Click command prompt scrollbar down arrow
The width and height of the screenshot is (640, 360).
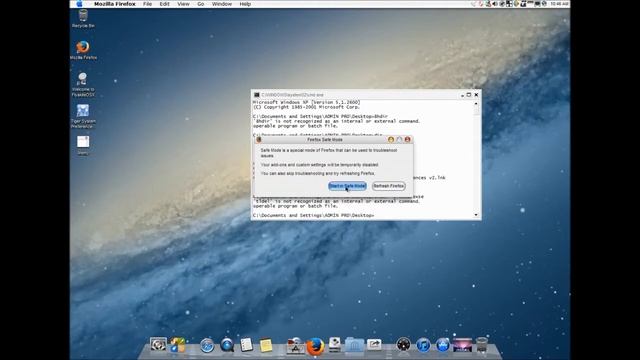tap(476, 215)
